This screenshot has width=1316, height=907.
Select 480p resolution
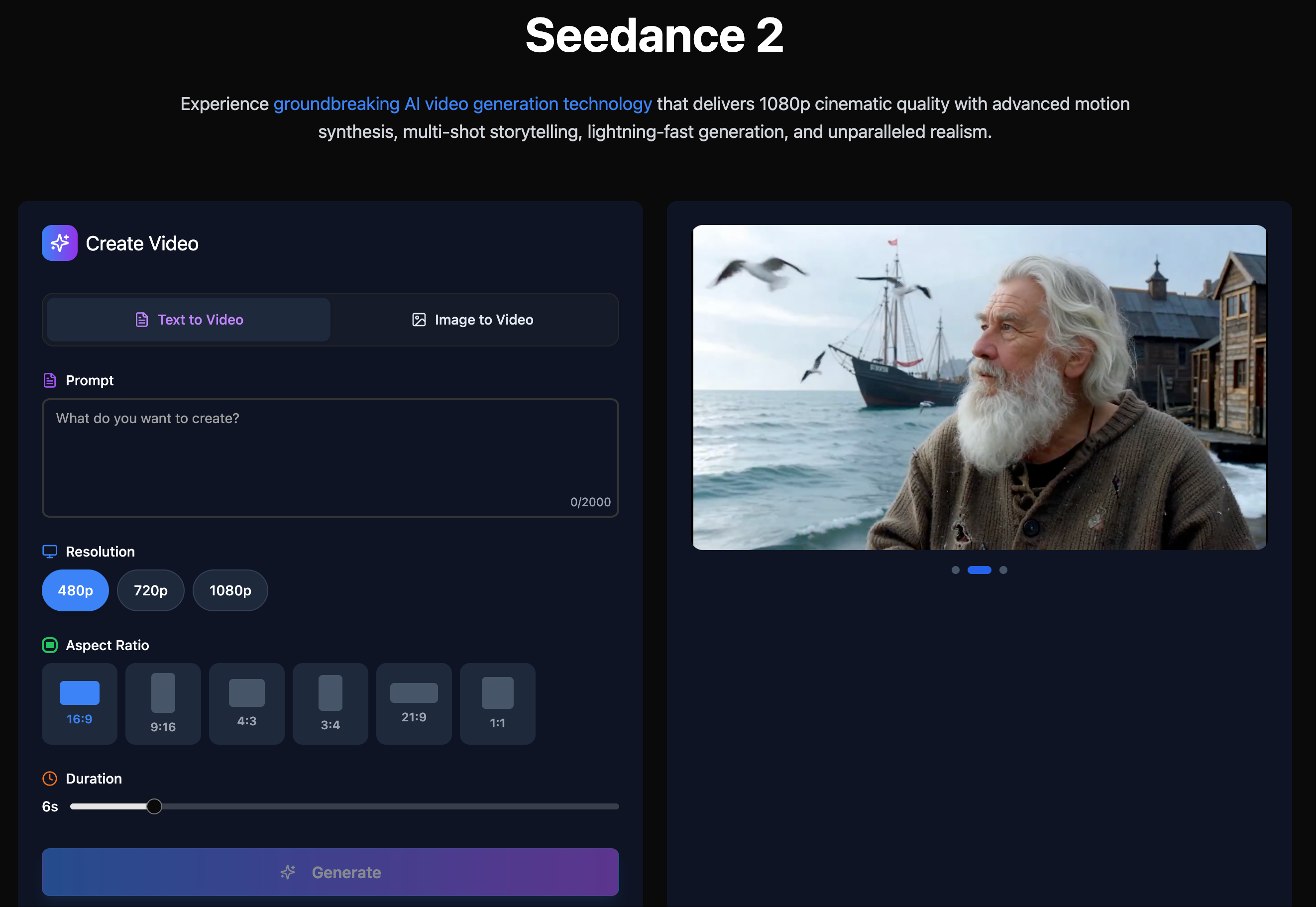75,590
